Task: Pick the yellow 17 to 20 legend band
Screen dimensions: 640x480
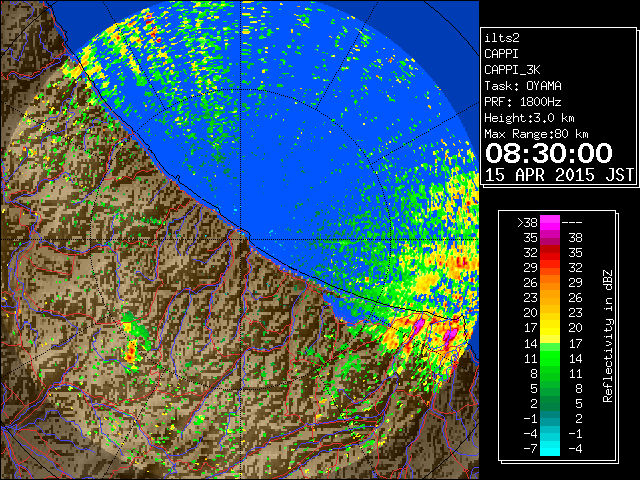Action: click(x=550, y=328)
